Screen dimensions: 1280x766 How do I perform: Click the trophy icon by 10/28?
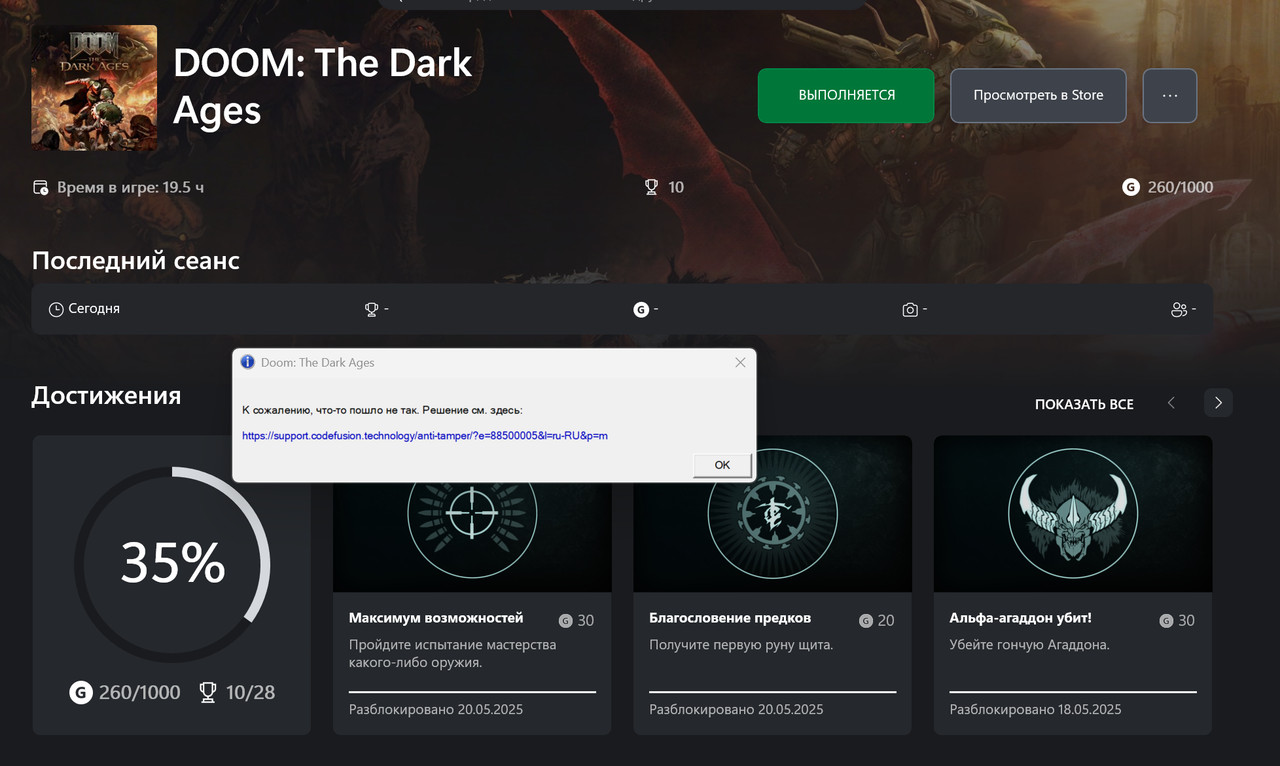tap(208, 692)
